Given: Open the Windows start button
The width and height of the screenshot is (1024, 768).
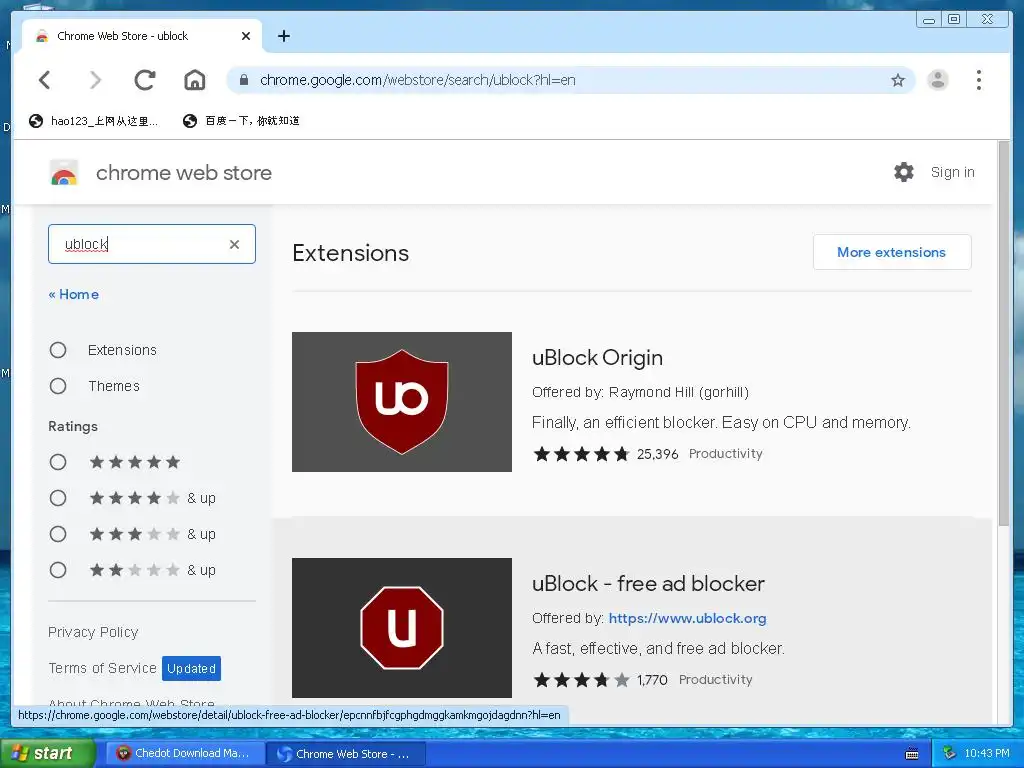Looking at the screenshot, I should [47, 753].
